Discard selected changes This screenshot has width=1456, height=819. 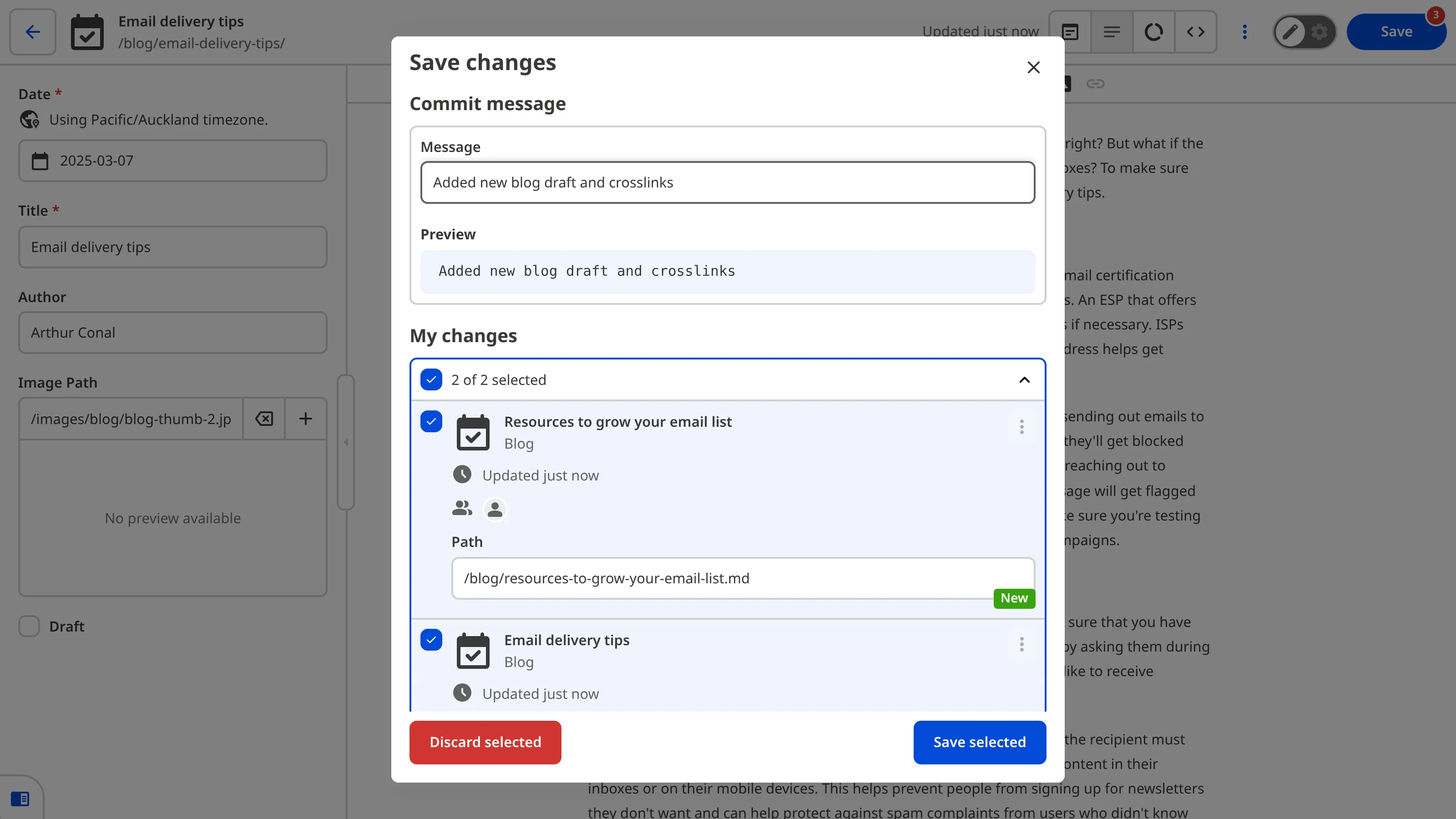(x=485, y=742)
